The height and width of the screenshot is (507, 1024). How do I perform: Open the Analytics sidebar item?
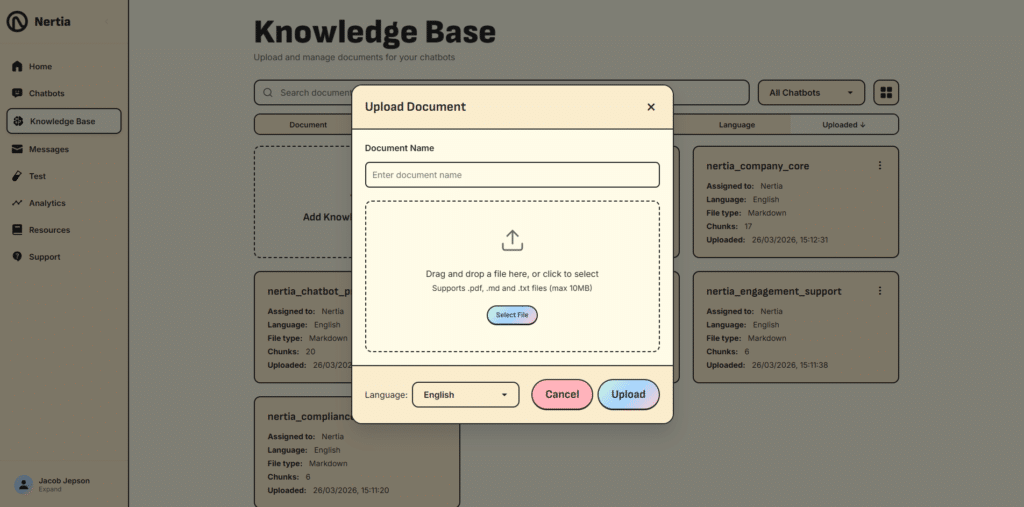tap(63, 203)
